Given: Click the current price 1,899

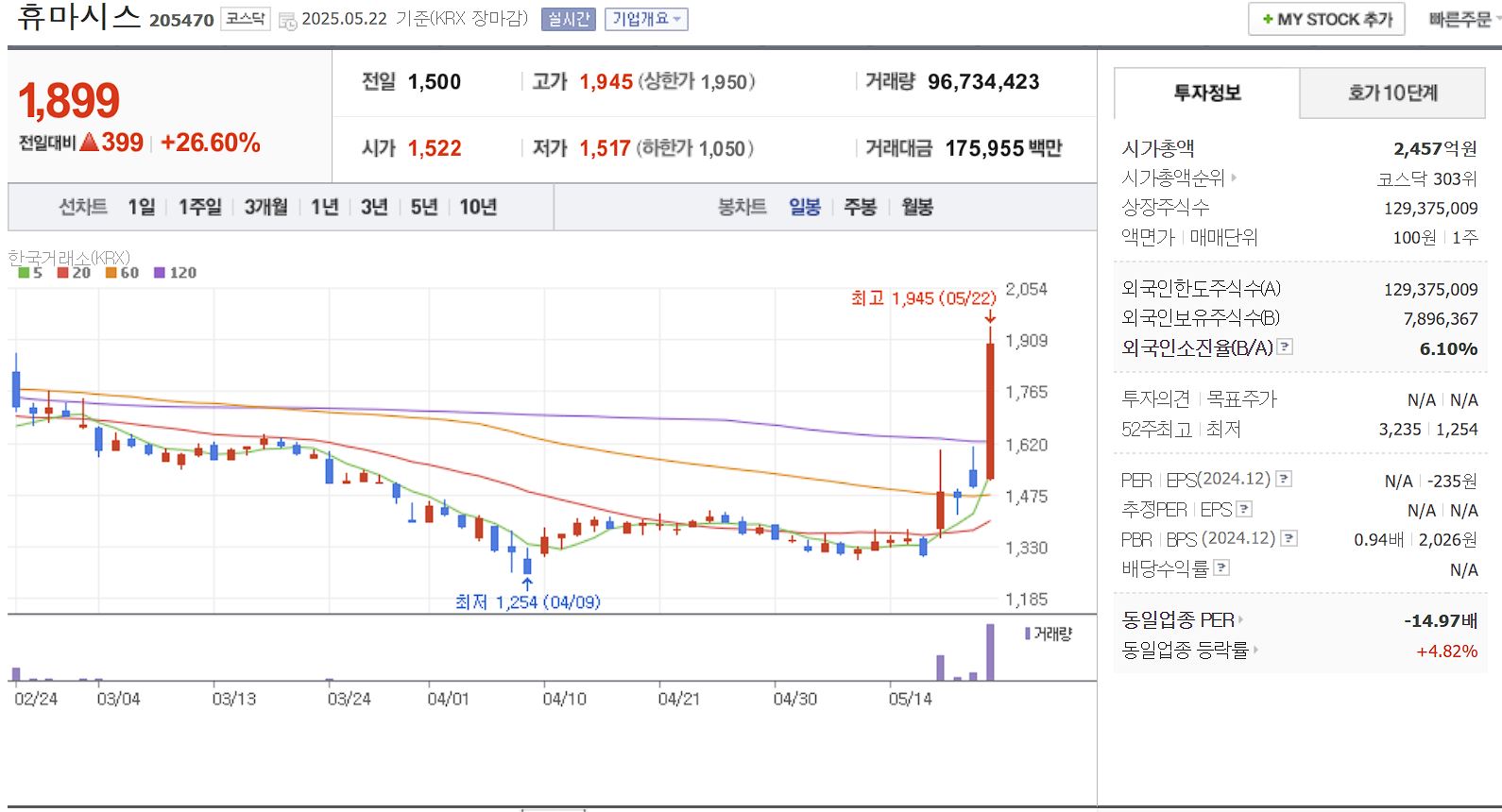Looking at the screenshot, I should (69, 101).
